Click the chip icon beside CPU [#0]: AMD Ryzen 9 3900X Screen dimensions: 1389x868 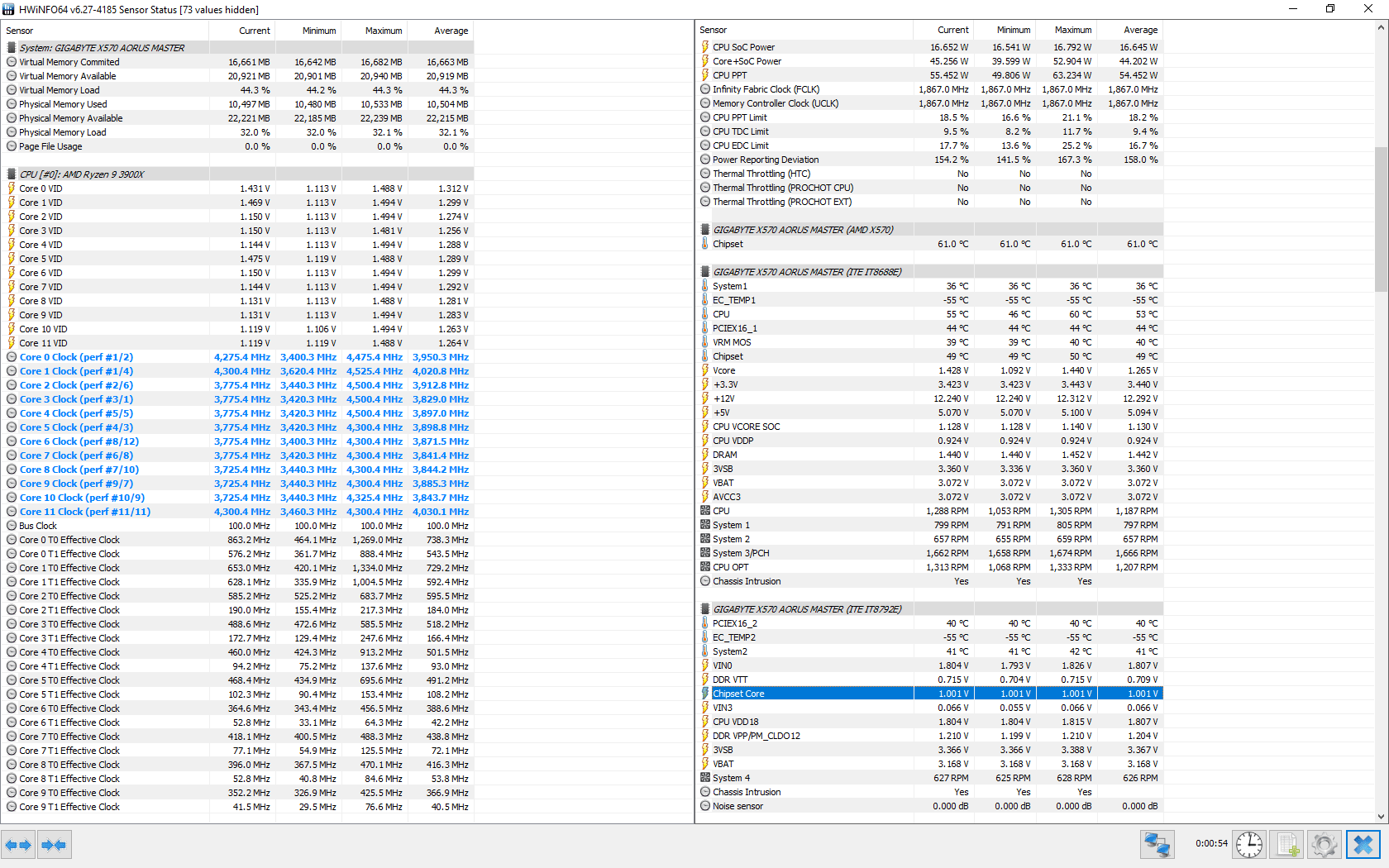12,174
